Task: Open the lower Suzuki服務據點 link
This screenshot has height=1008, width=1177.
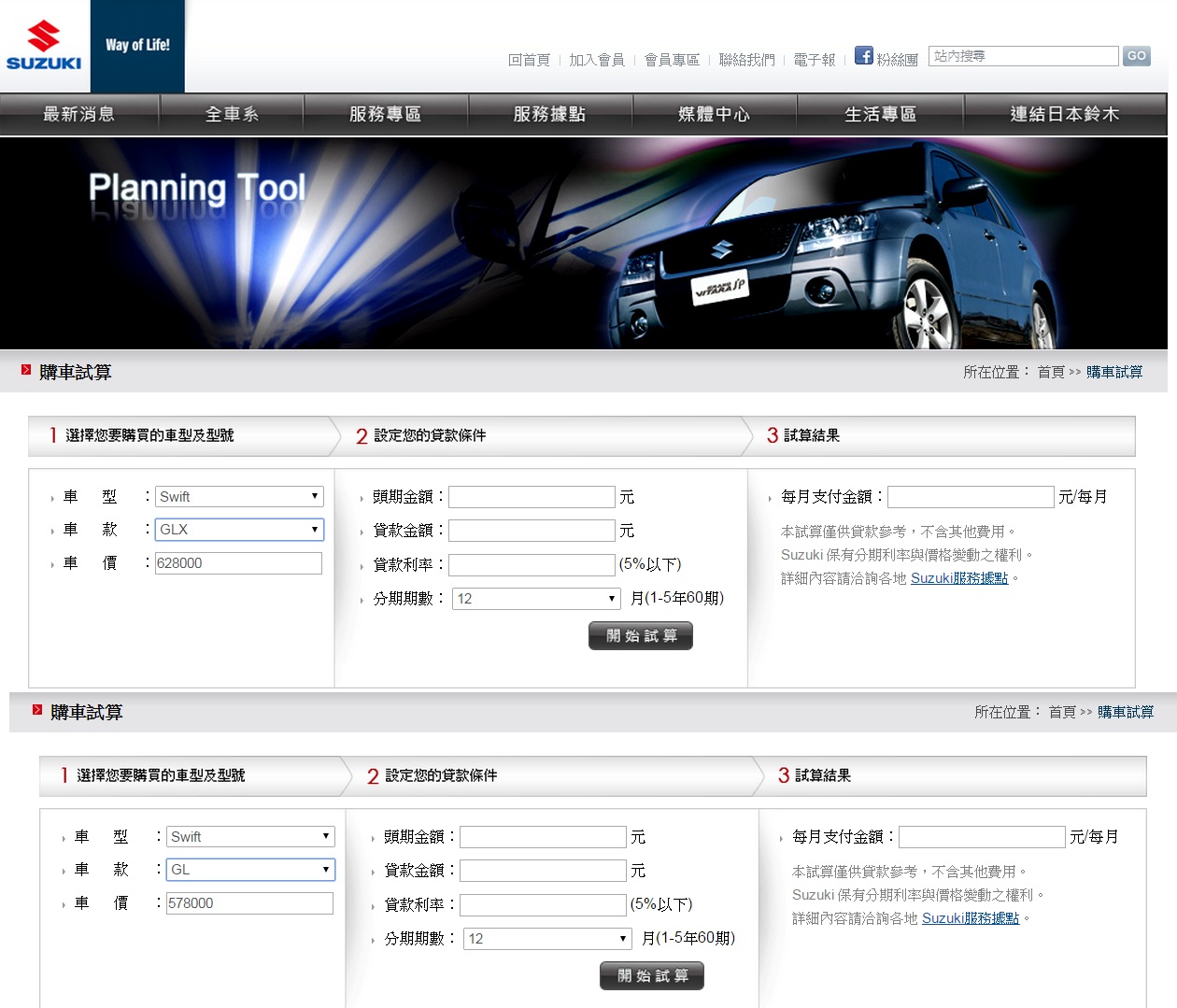Action: pos(971,918)
